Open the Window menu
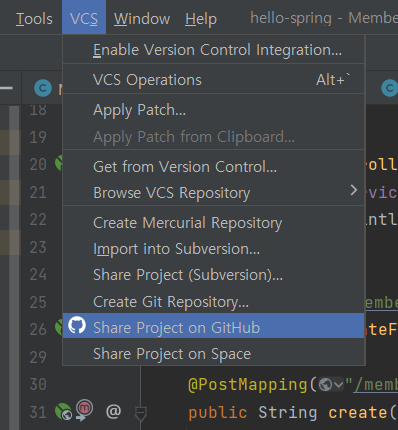 [142, 19]
